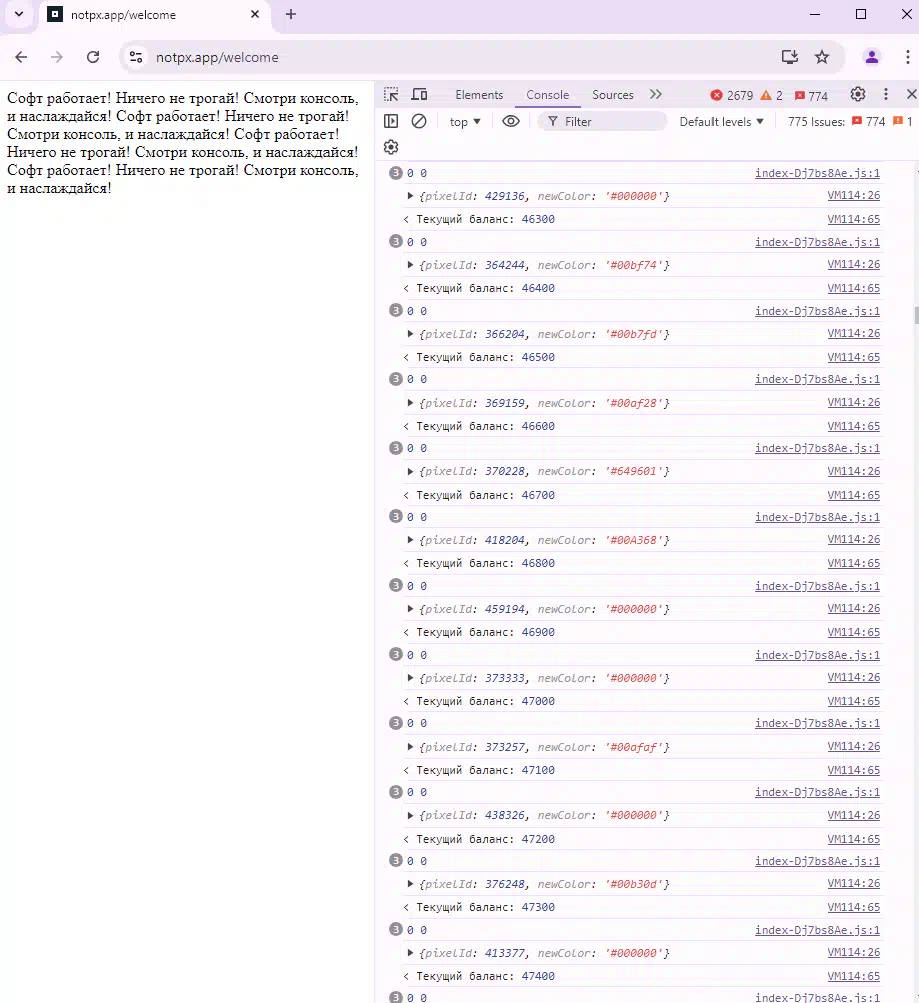
Task: Click the install app icon in the address bar
Action: pyautogui.click(x=790, y=57)
